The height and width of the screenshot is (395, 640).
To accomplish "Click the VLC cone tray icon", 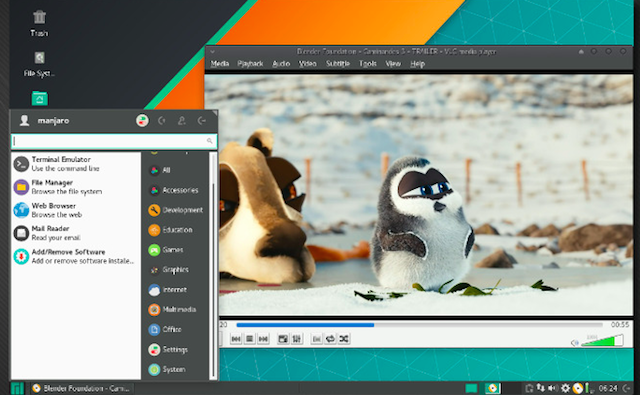I will click(578, 388).
